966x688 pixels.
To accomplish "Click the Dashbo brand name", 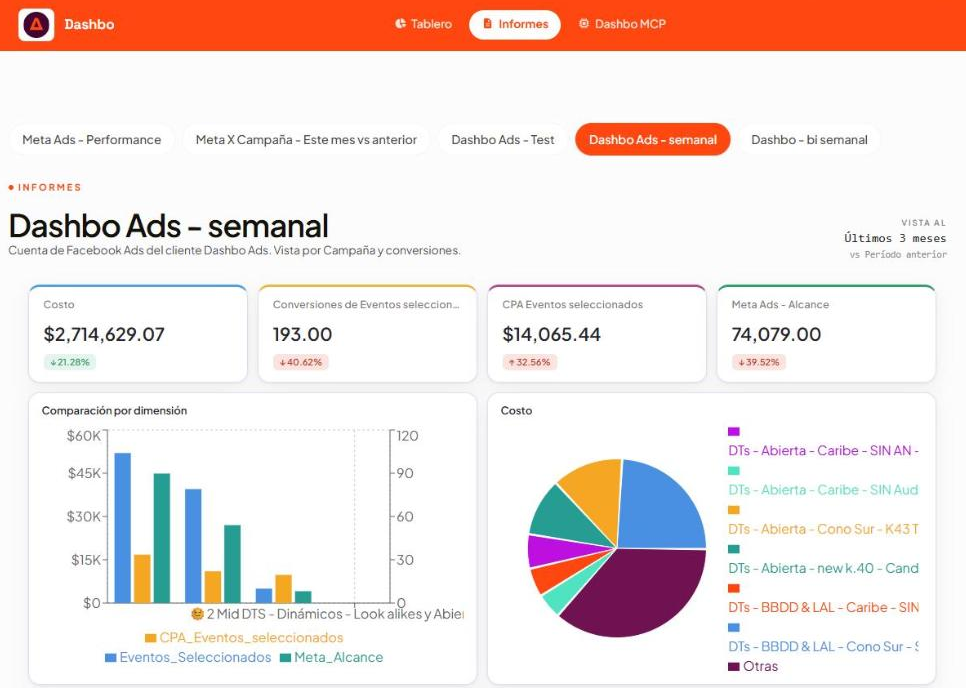I will coord(89,25).
